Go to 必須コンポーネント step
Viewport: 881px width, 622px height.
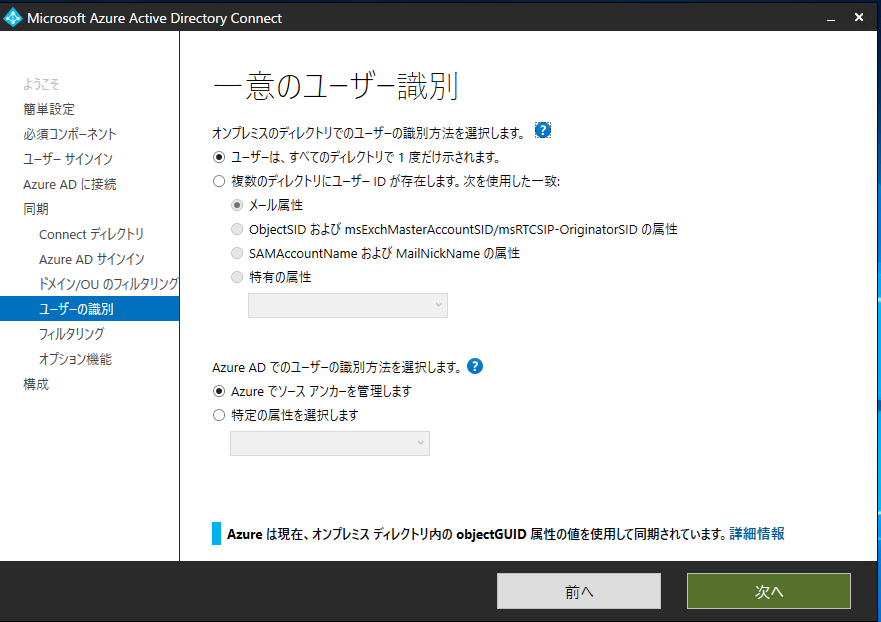(x=70, y=134)
